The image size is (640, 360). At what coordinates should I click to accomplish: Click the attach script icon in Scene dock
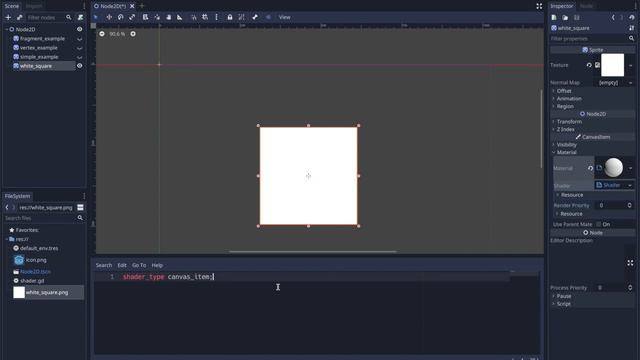click(x=80, y=18)
